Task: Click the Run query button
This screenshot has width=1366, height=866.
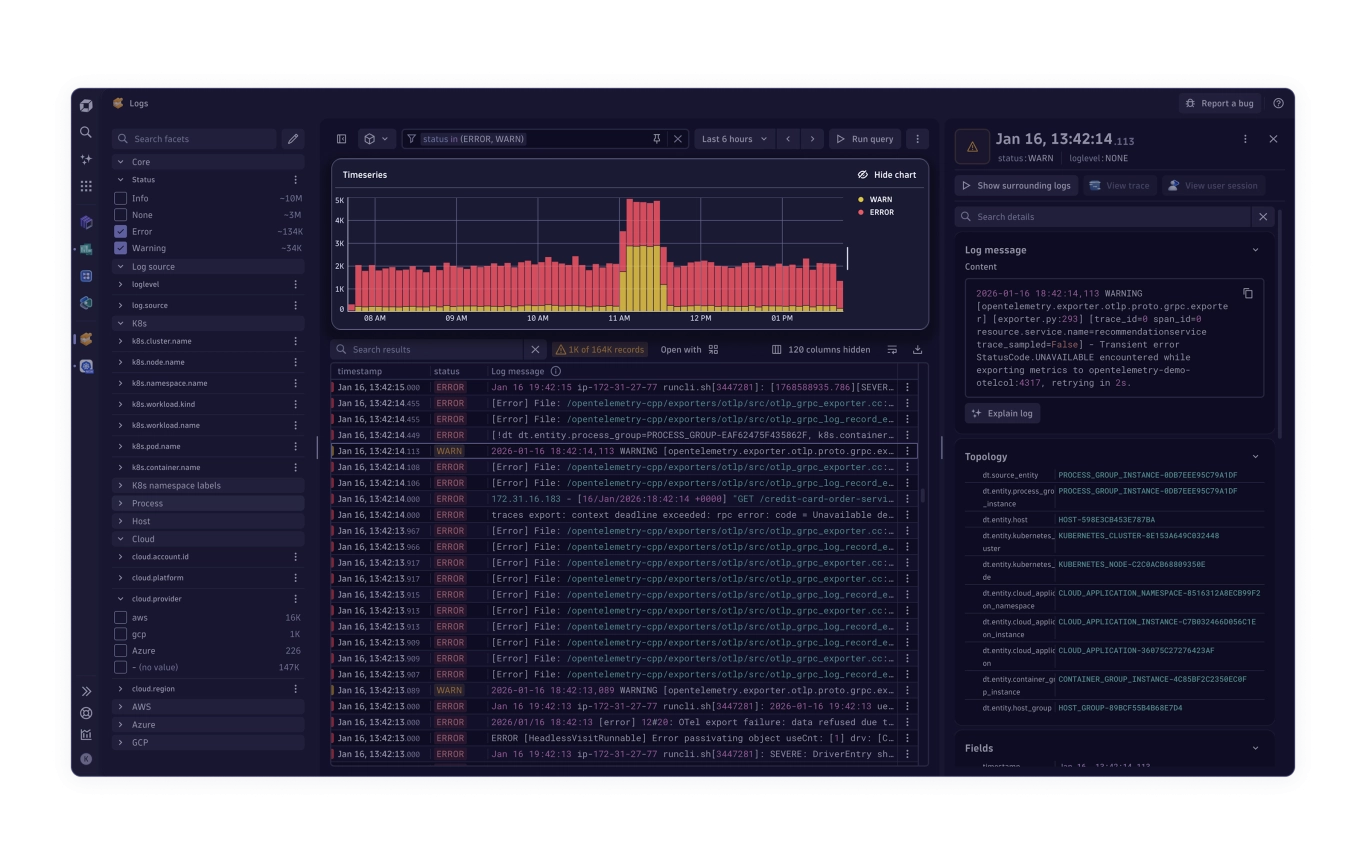Action: 865,139
